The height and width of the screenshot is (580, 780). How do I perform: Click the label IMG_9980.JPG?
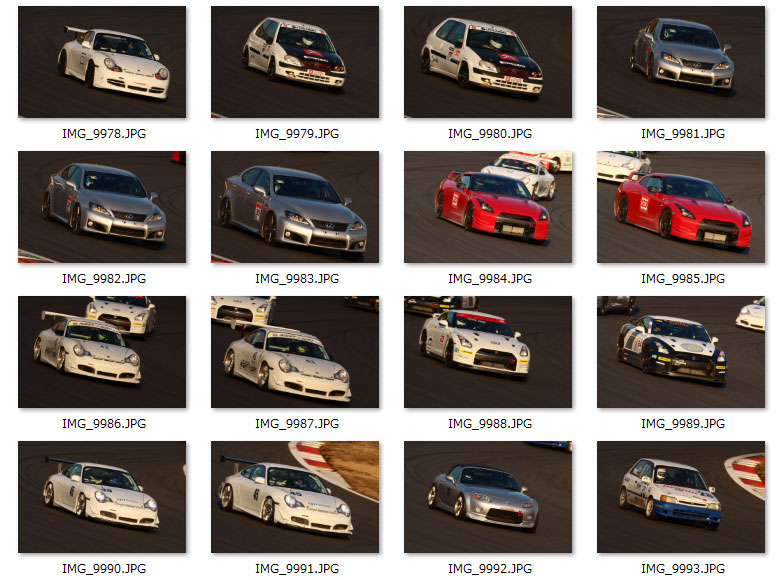[x=490, y=134]
